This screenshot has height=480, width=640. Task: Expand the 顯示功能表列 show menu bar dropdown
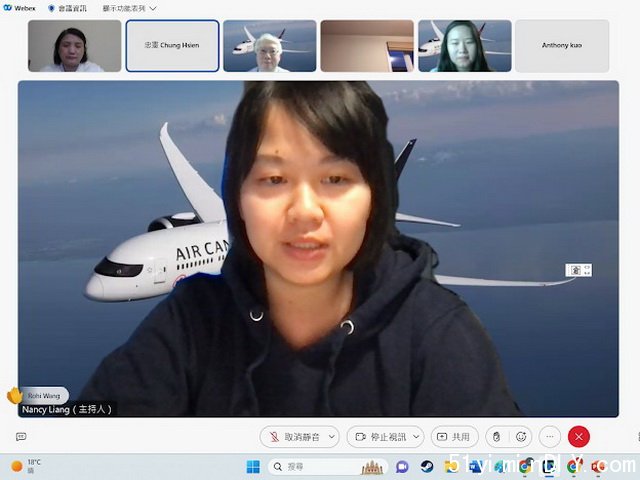[129, 8]
